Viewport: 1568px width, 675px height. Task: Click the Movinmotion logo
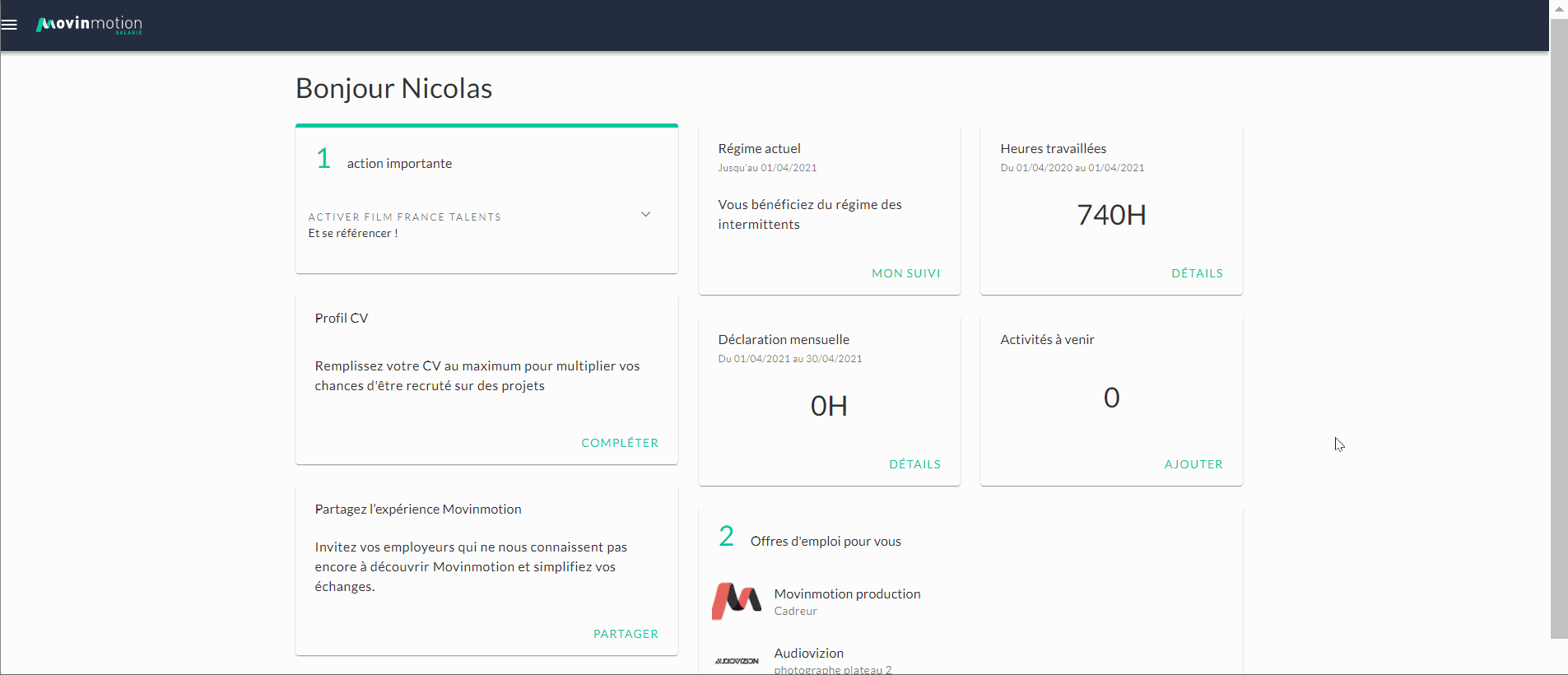point(89,25)
